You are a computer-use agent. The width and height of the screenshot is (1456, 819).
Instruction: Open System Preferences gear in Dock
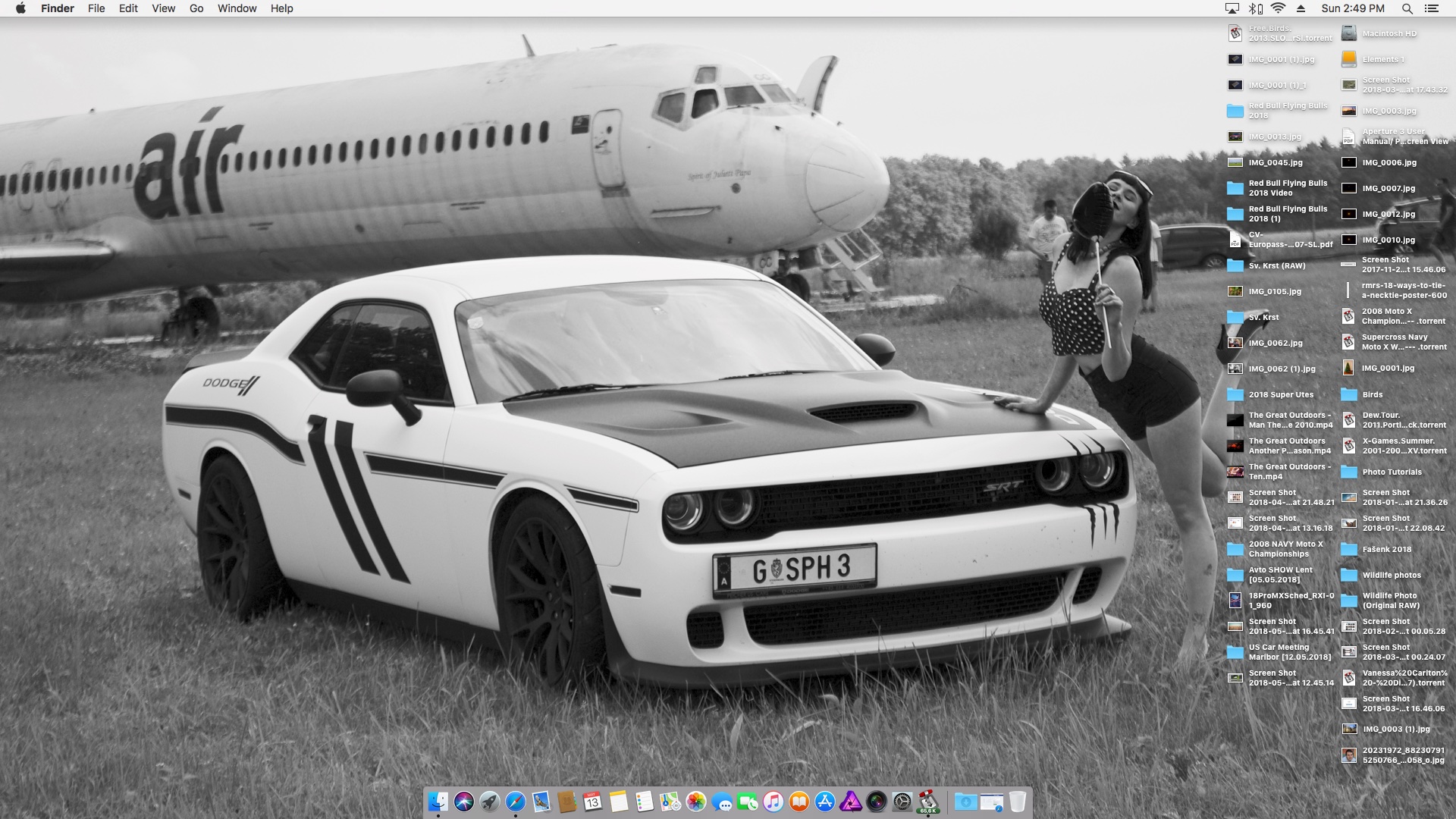point(902,802)
